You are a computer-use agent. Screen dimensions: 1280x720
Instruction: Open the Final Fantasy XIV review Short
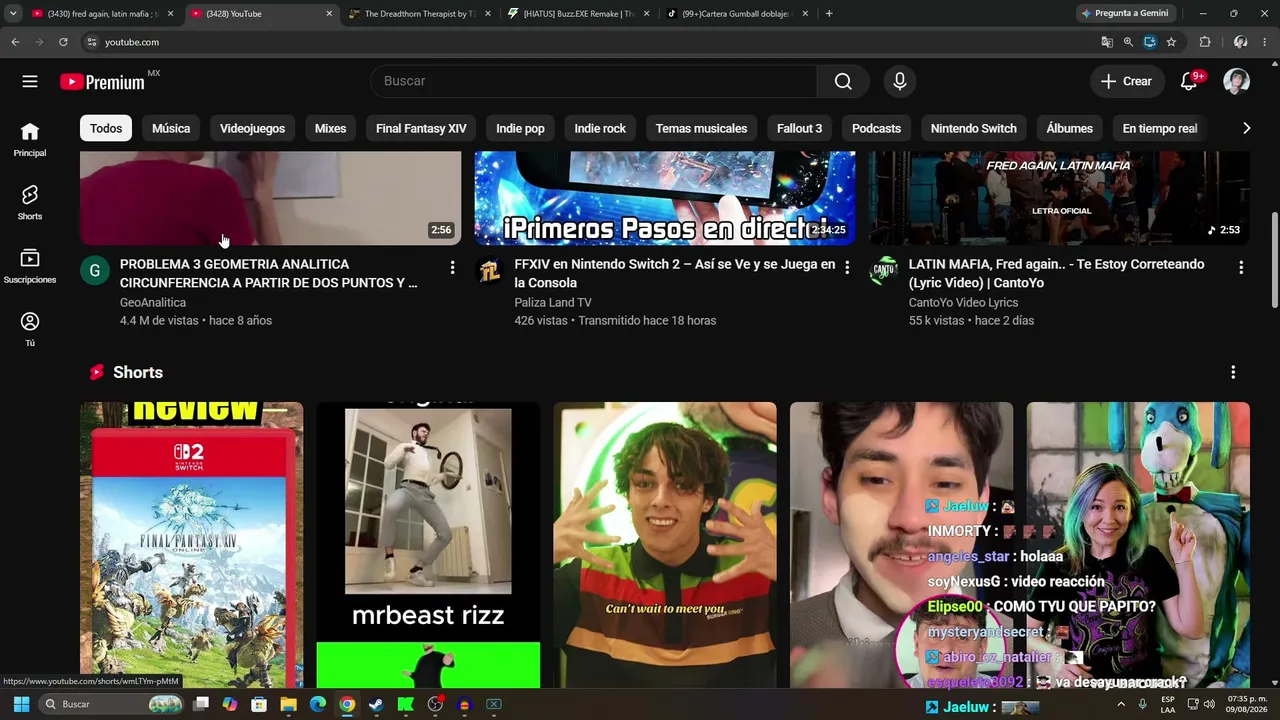191,545
